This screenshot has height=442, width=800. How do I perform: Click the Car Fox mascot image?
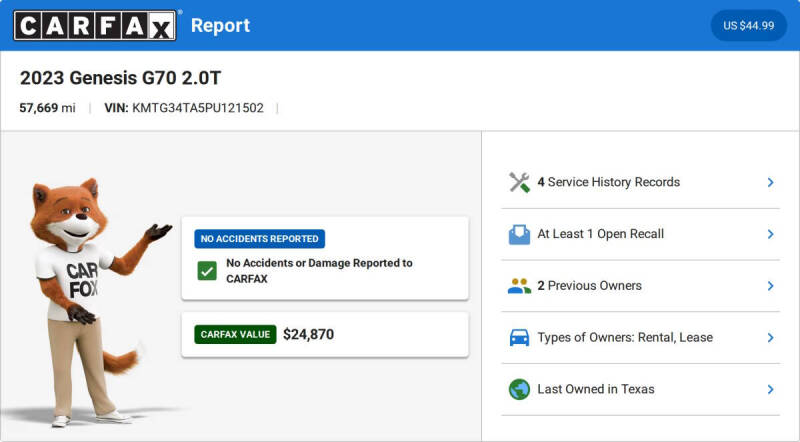click(97, 302)
